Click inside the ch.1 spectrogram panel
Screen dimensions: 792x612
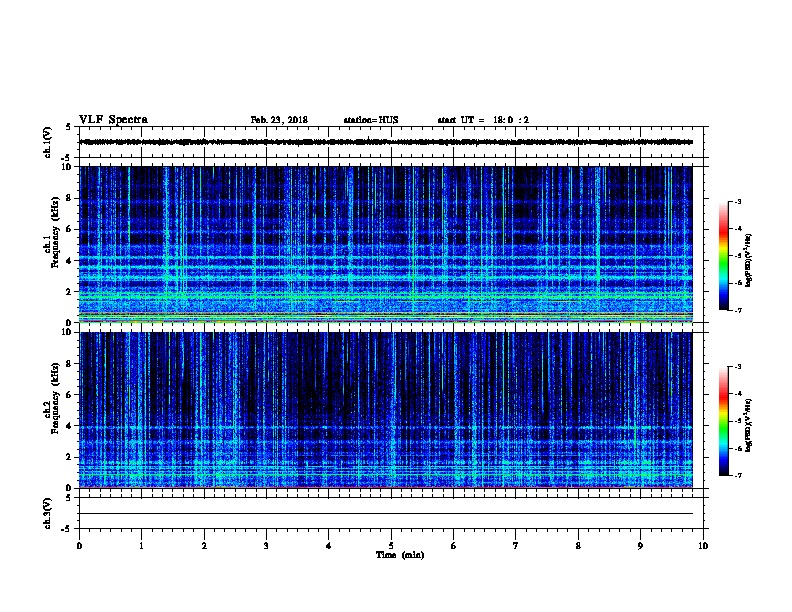[x=386, y=244]
